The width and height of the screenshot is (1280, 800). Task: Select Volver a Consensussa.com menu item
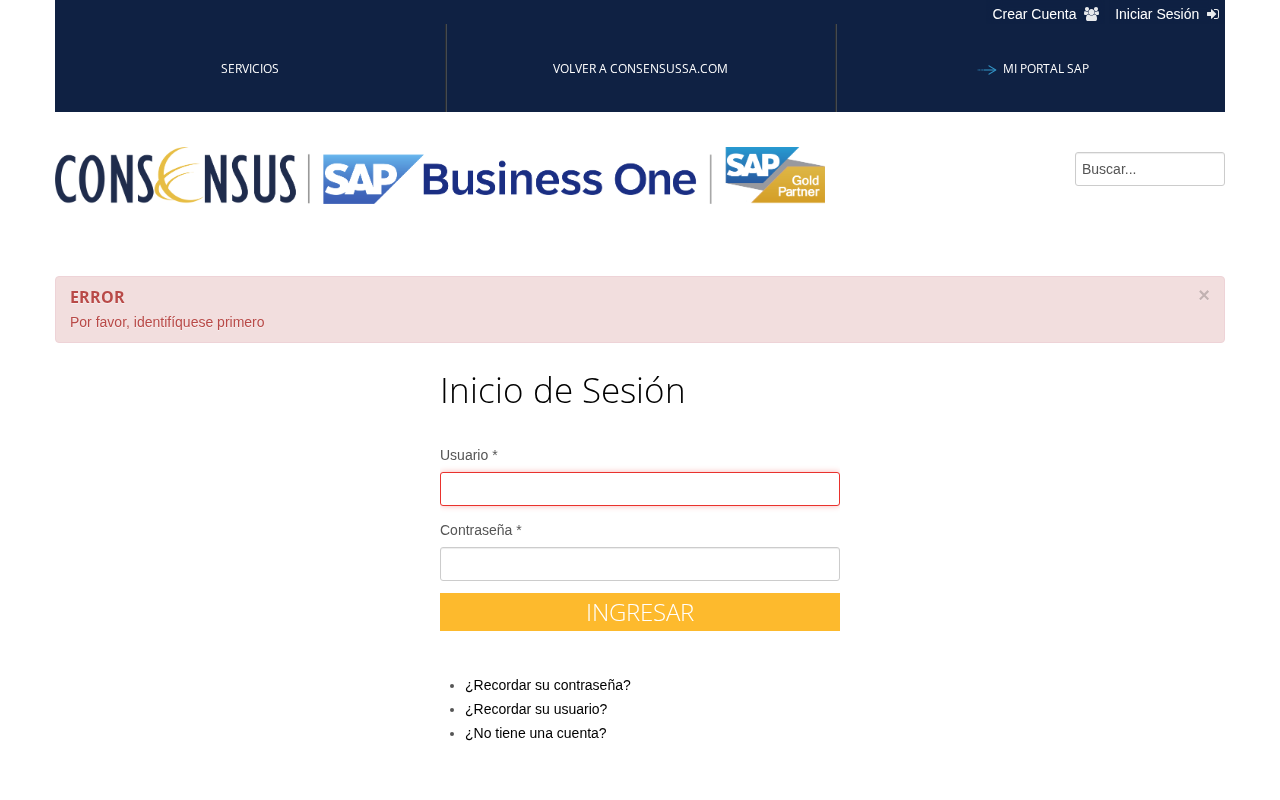point(640,69)
